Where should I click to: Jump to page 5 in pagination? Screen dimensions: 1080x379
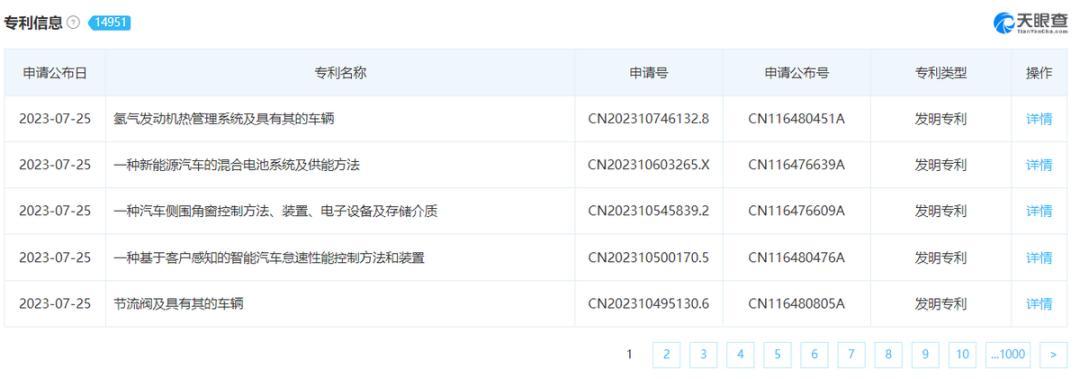coord(777,354)
